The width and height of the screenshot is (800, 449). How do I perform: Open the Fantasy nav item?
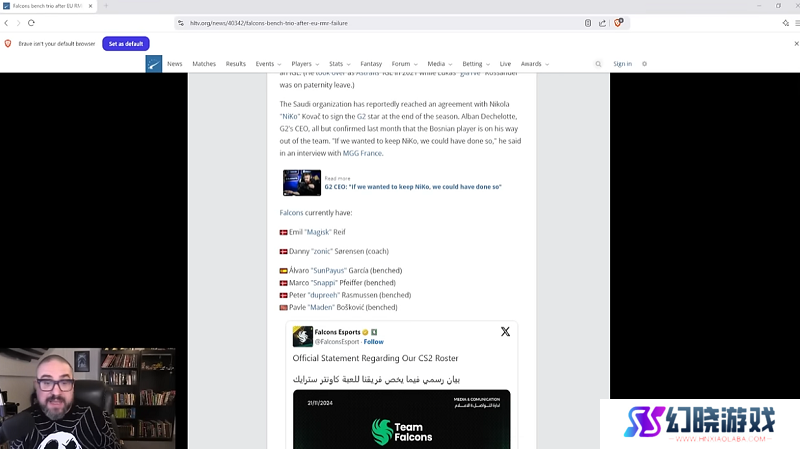pos(371,64)
